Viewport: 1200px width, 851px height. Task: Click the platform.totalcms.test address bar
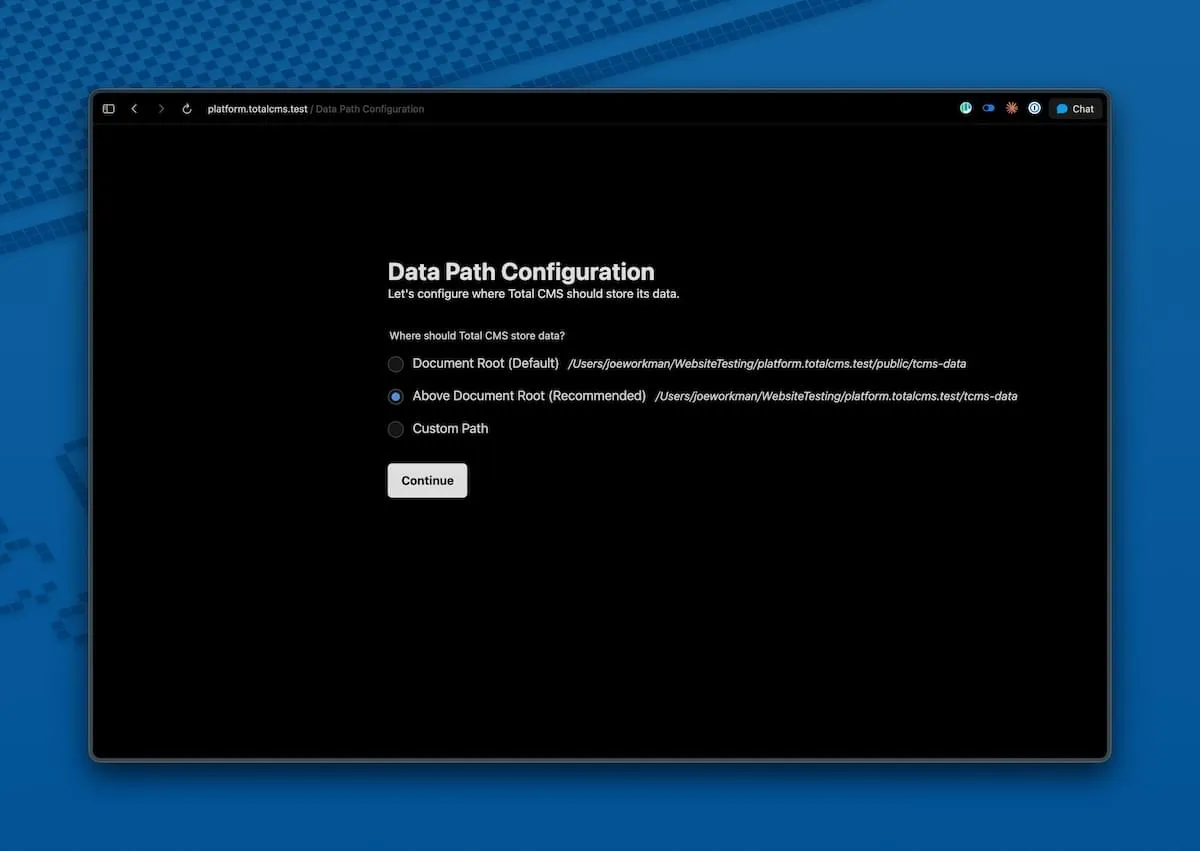point(316,109)
